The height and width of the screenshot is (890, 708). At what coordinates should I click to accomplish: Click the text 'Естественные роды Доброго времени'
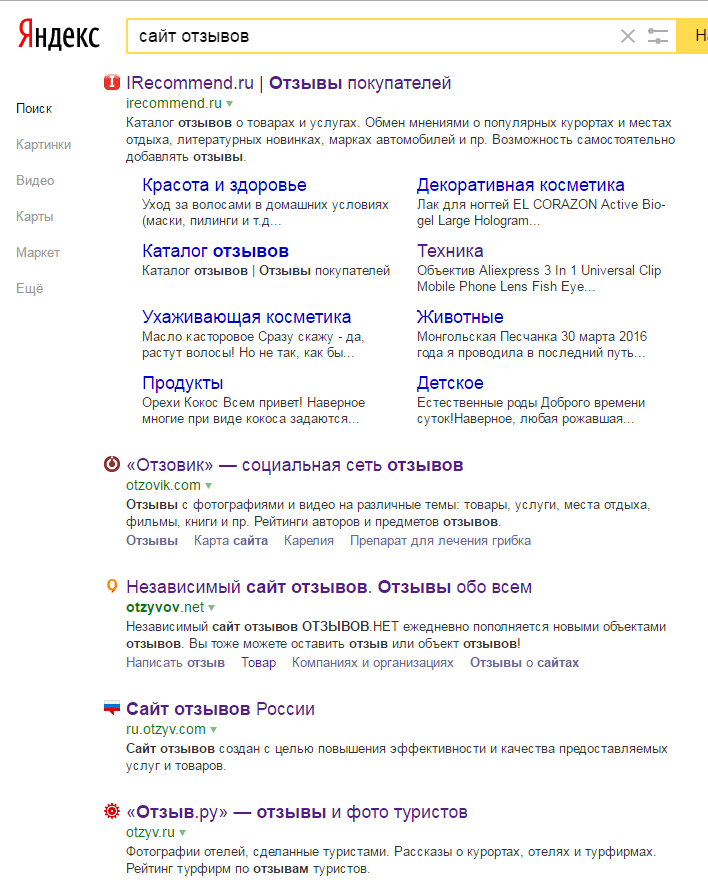click(x=531, y=410)
